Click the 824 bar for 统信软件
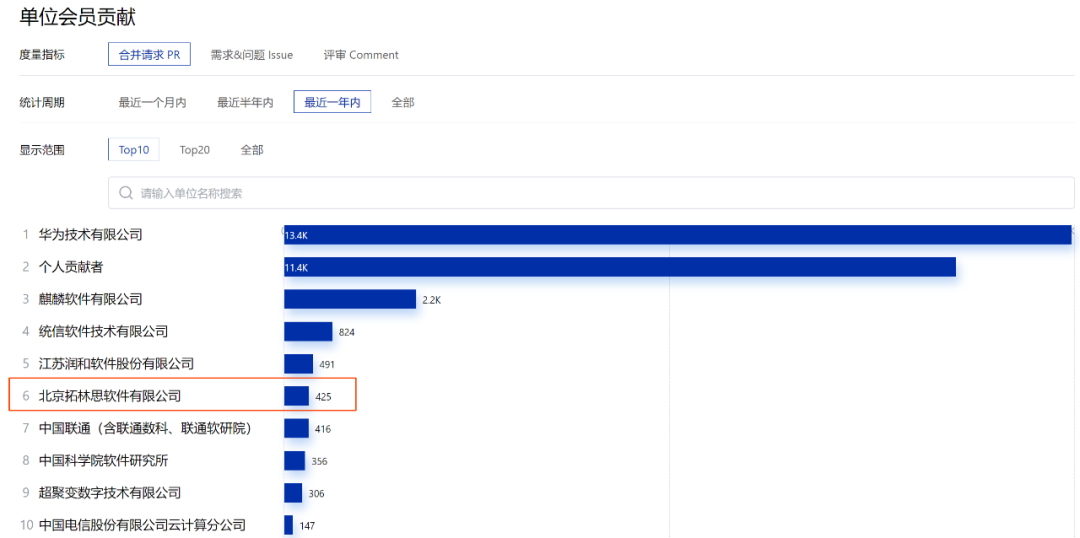 308,331
